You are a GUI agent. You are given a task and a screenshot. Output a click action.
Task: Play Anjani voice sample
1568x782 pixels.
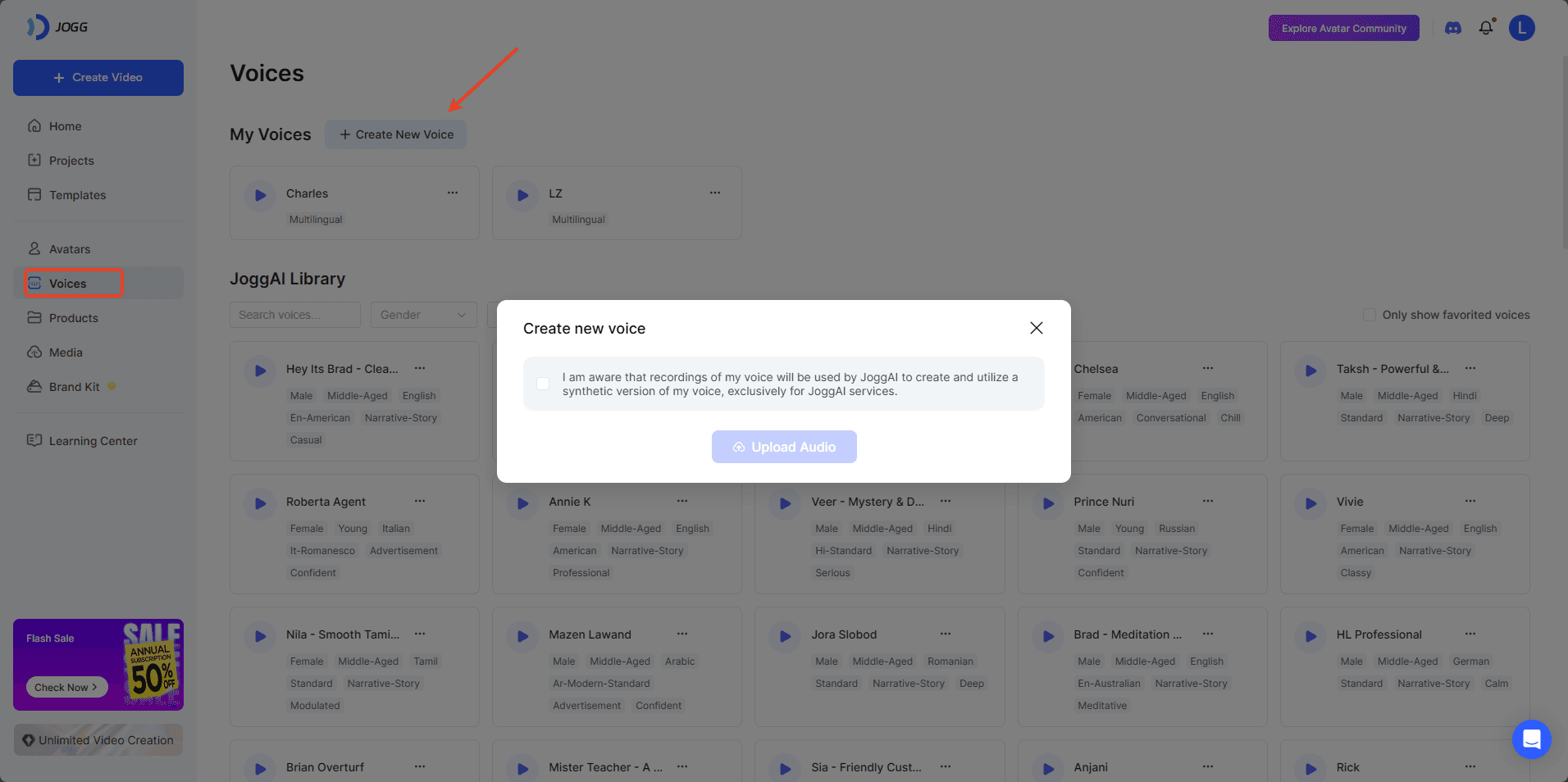[1048, 769]
